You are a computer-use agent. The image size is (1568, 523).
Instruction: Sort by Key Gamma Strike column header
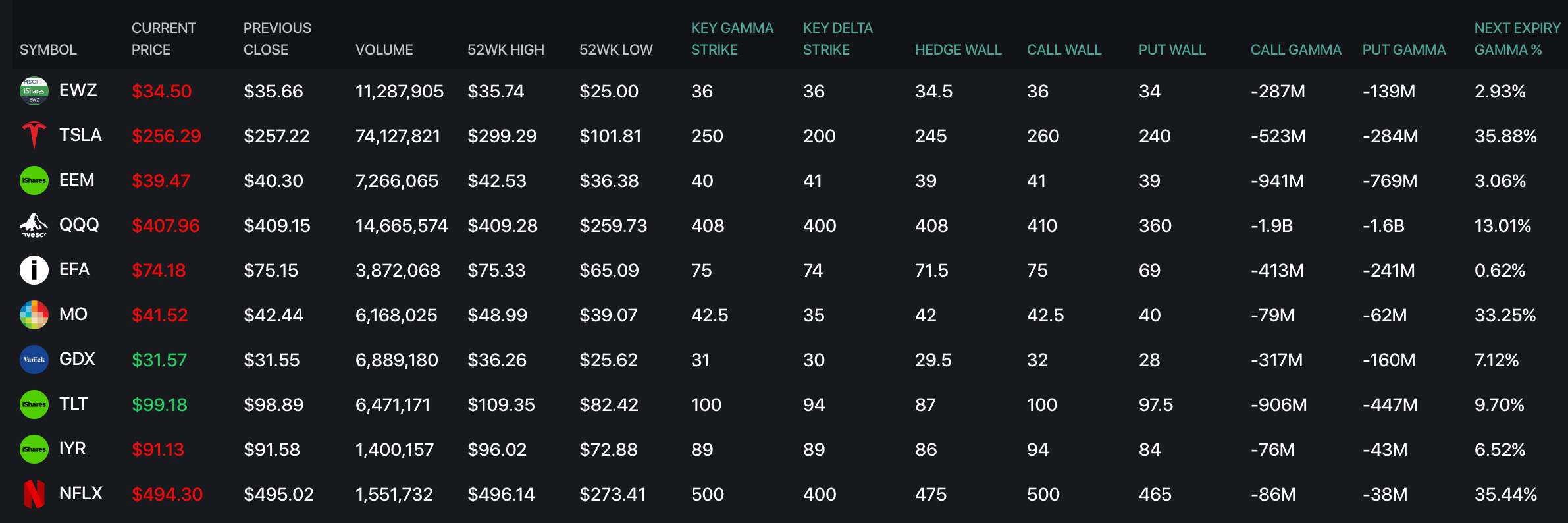[x=732, y=39]
